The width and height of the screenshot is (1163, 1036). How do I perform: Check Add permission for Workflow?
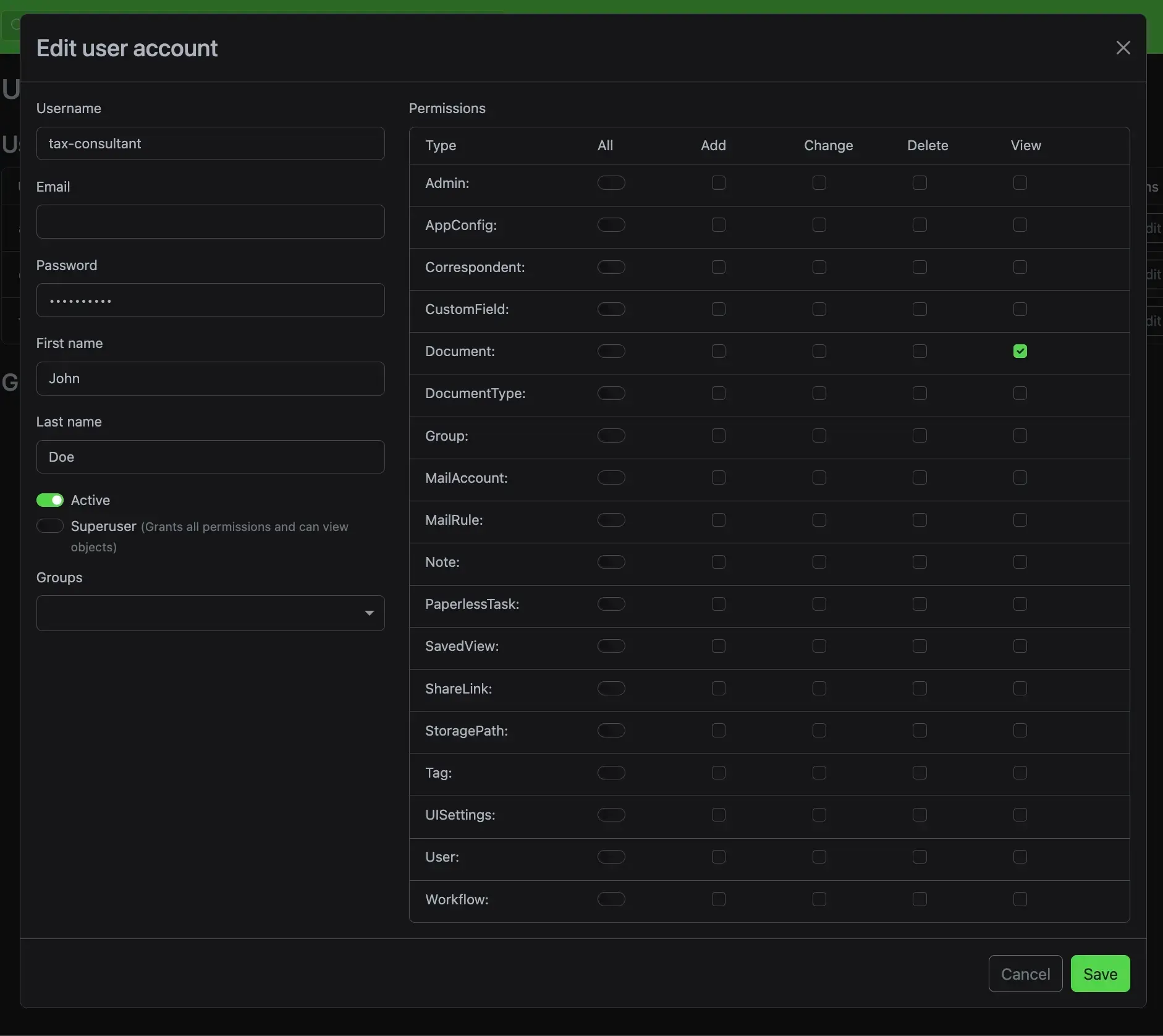click(719, 899)
